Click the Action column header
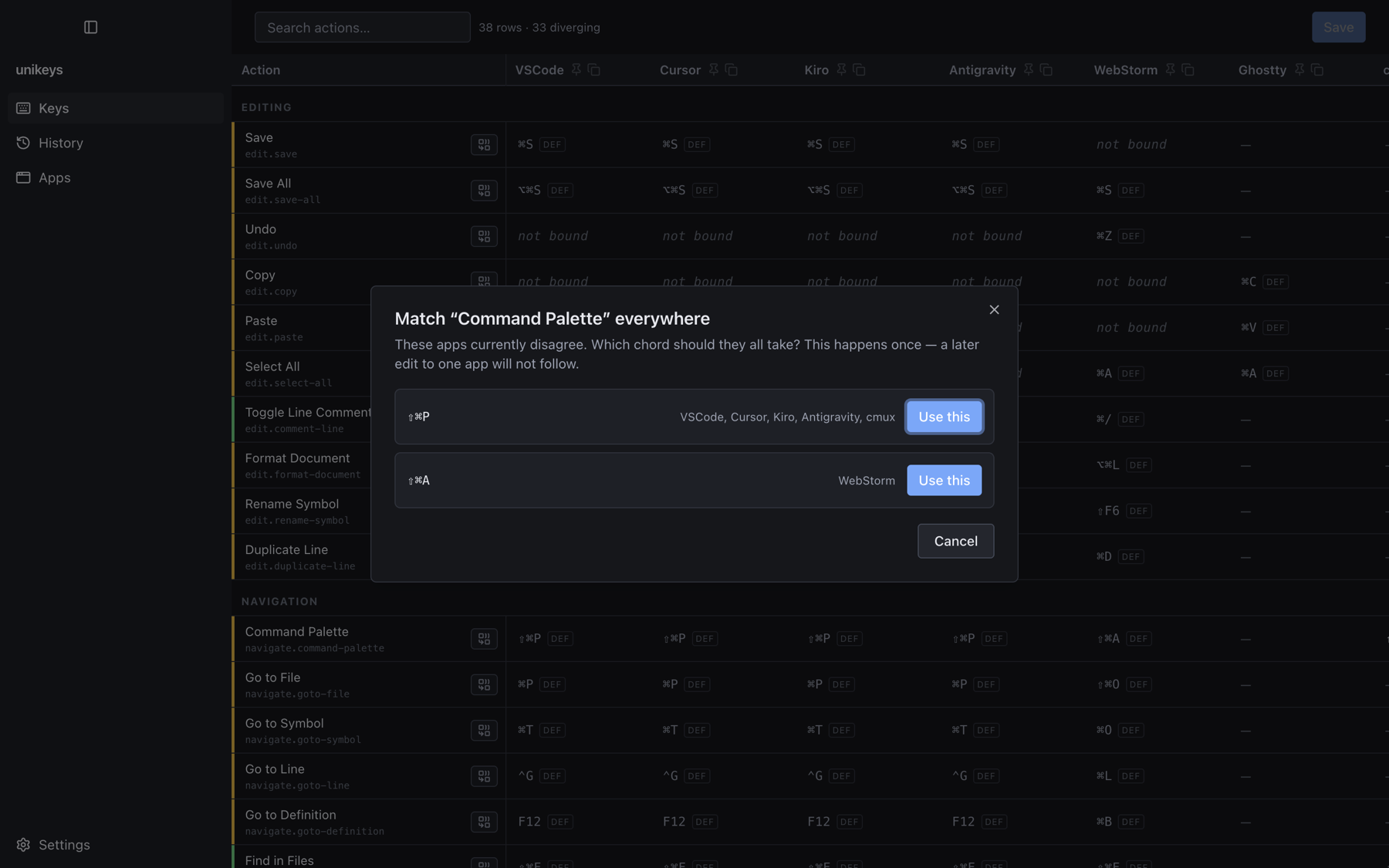 261,69
